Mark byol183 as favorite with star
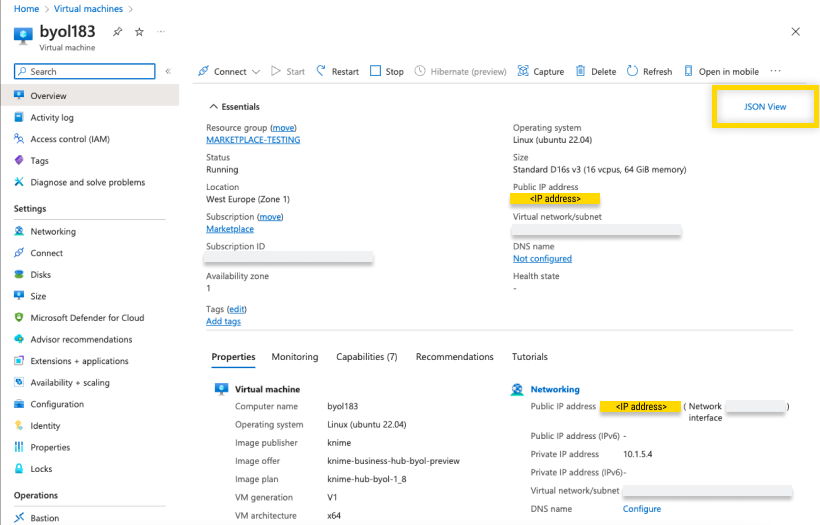Image resolution: width=820 pixels, height=525 pixels. click(x=139, y=32)
